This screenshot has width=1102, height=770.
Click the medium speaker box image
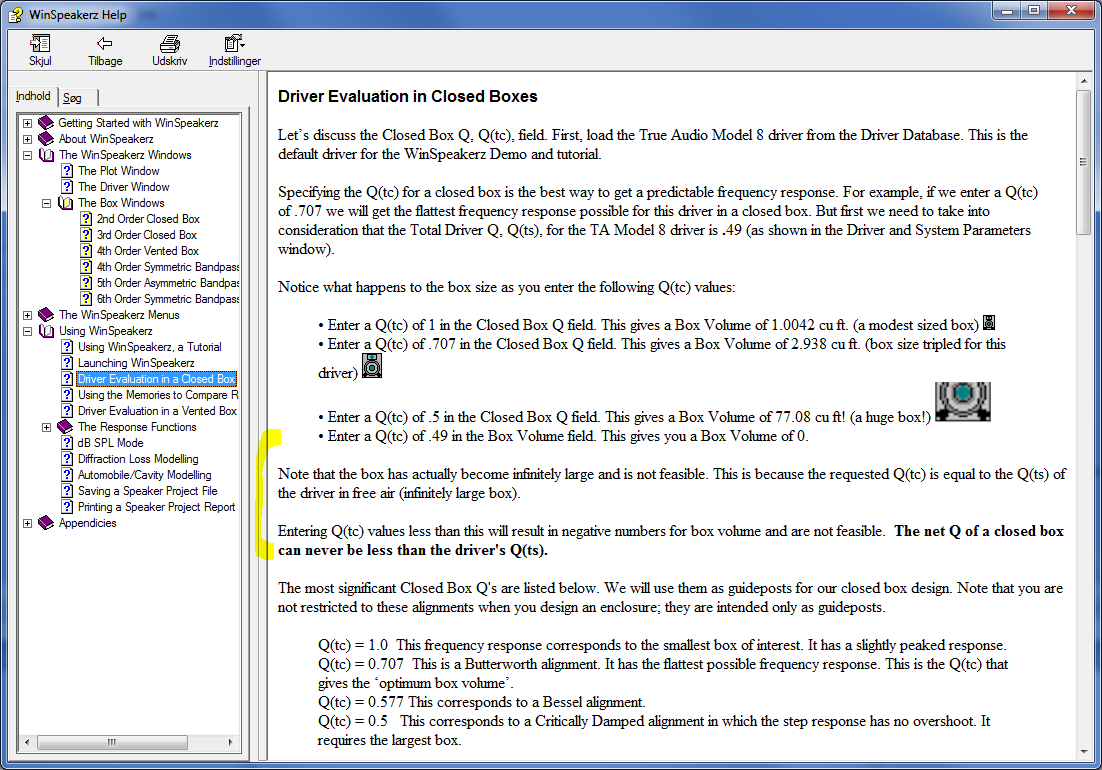[x=372, y=365]
